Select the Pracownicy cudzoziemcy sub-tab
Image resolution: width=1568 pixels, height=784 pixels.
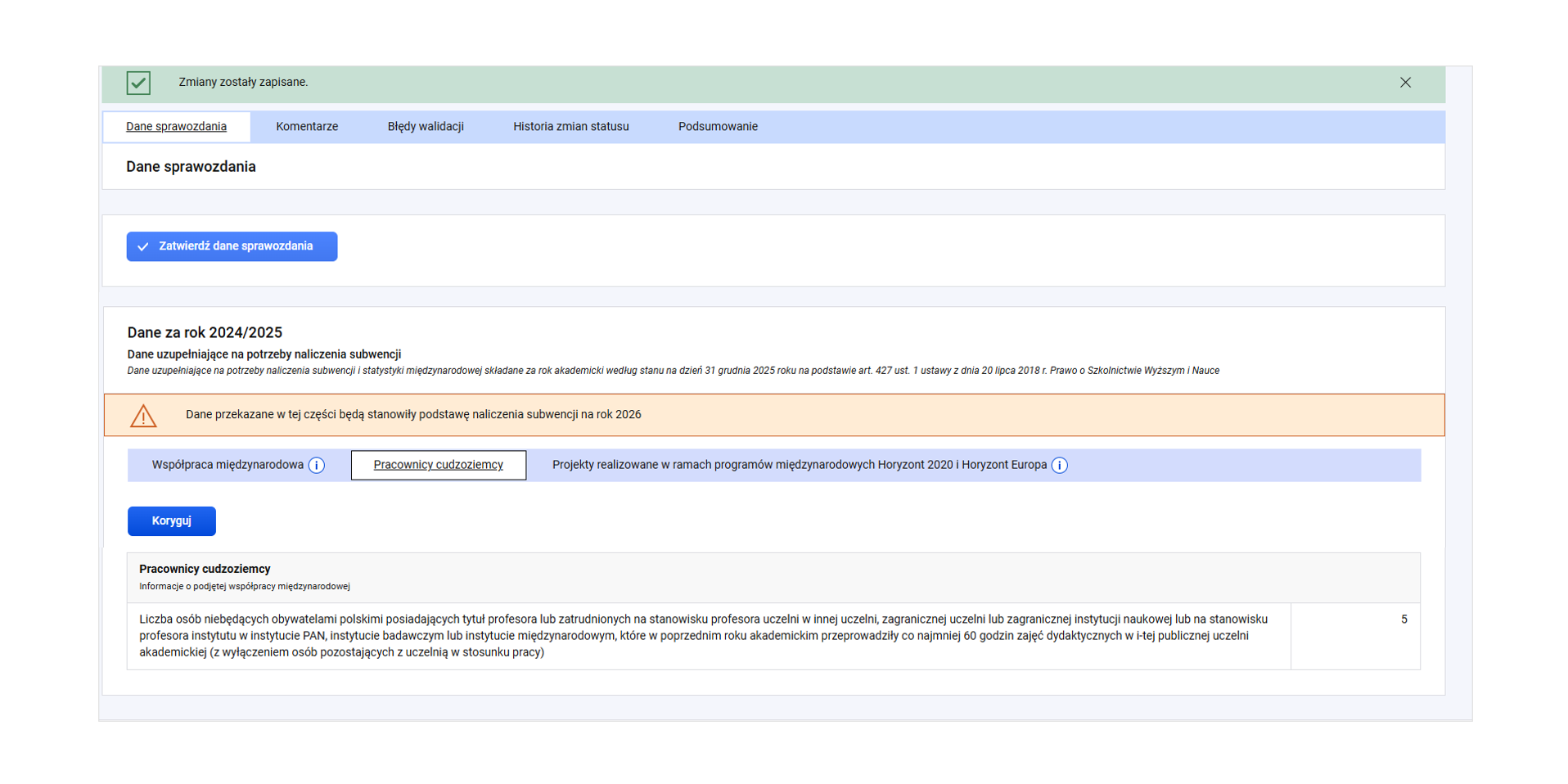point(438,465)
